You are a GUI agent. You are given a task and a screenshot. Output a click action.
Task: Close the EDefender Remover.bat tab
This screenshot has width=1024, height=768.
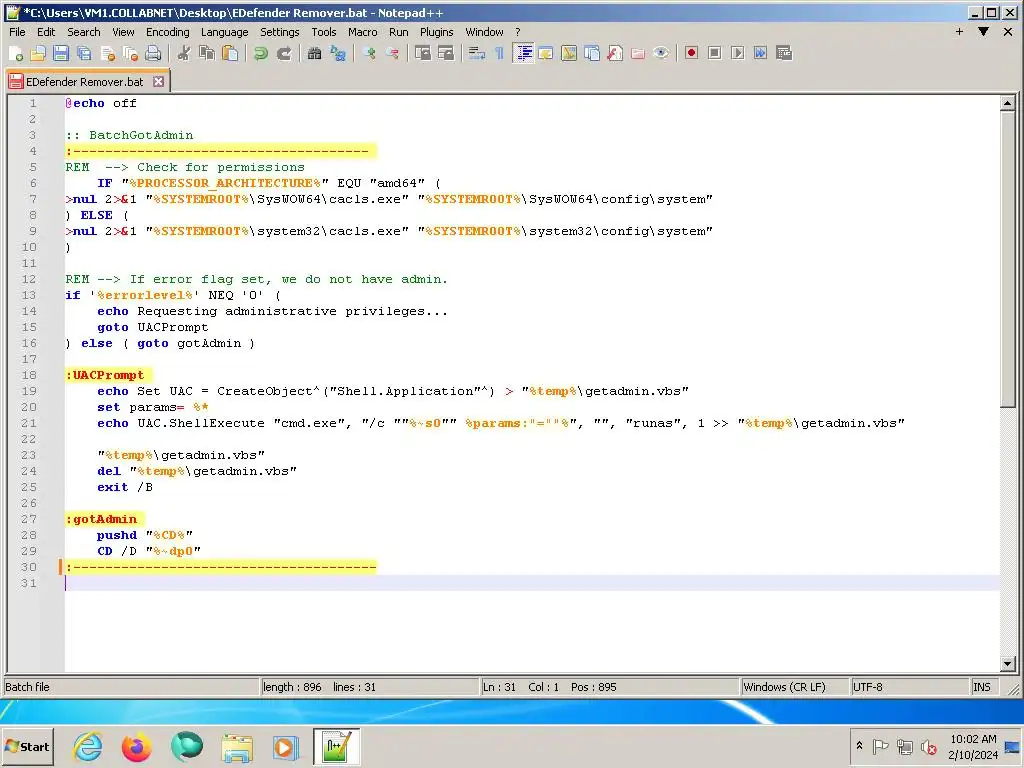tap(158, 82)
